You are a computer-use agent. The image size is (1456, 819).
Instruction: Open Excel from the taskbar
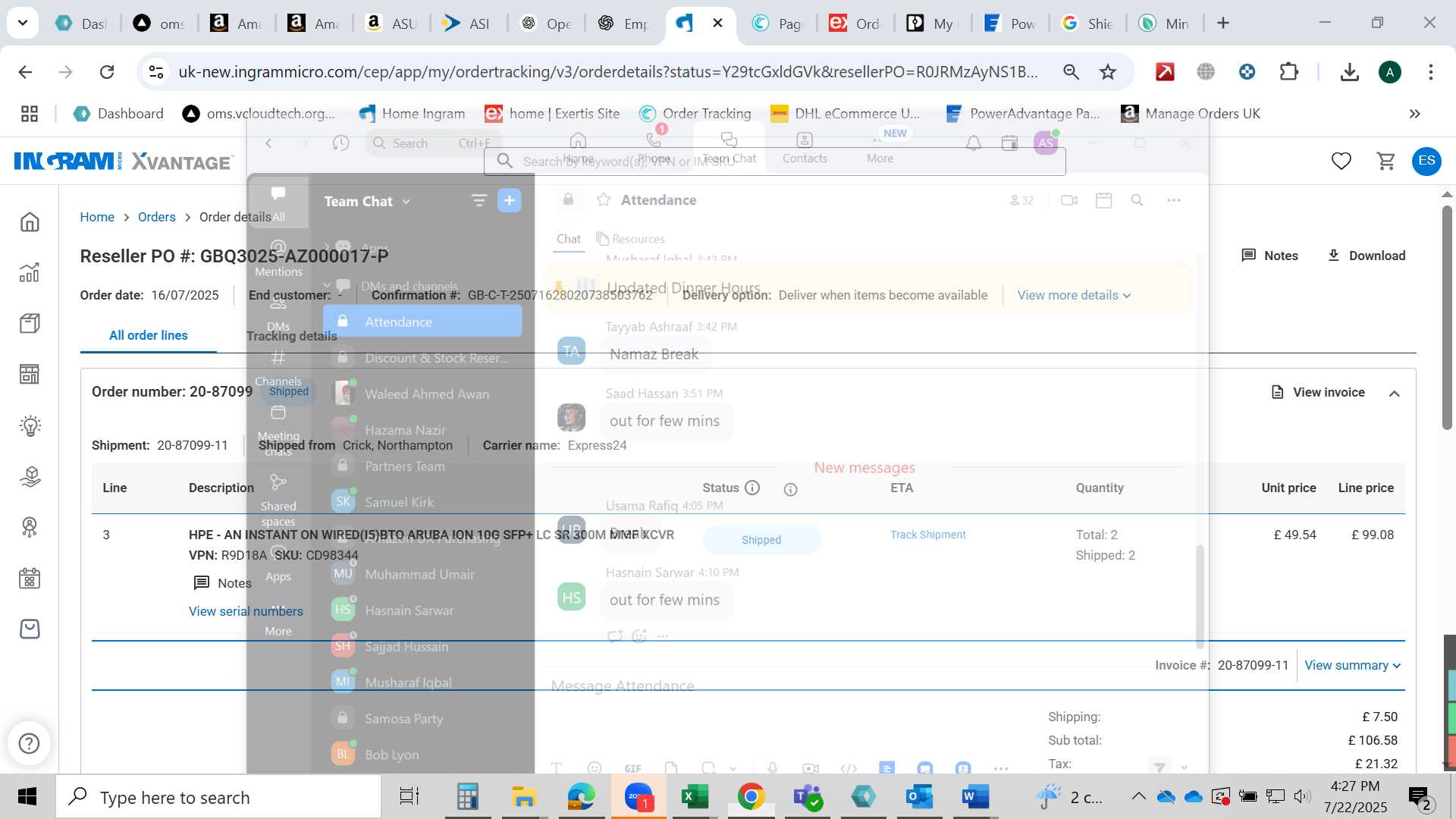click(695, 797)
